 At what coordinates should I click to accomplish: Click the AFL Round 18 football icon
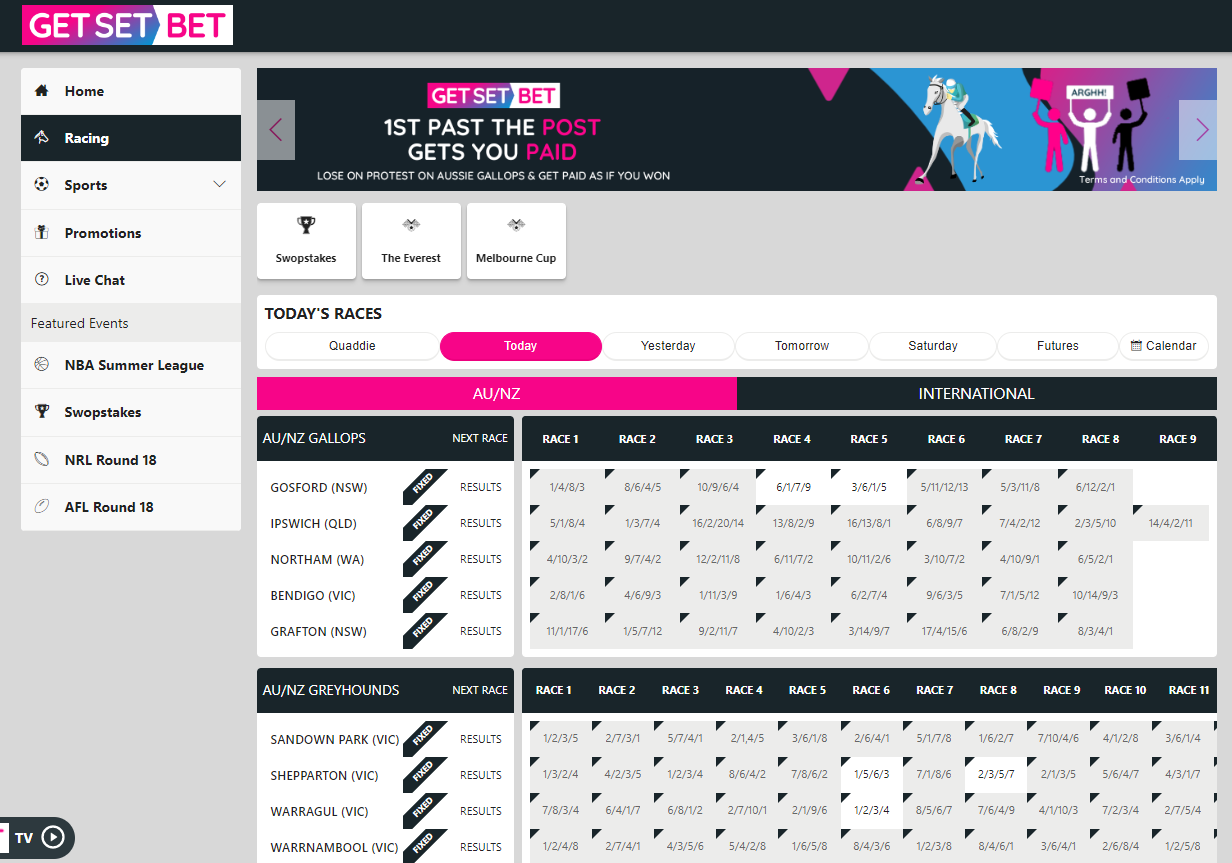[x=41, y=507]
